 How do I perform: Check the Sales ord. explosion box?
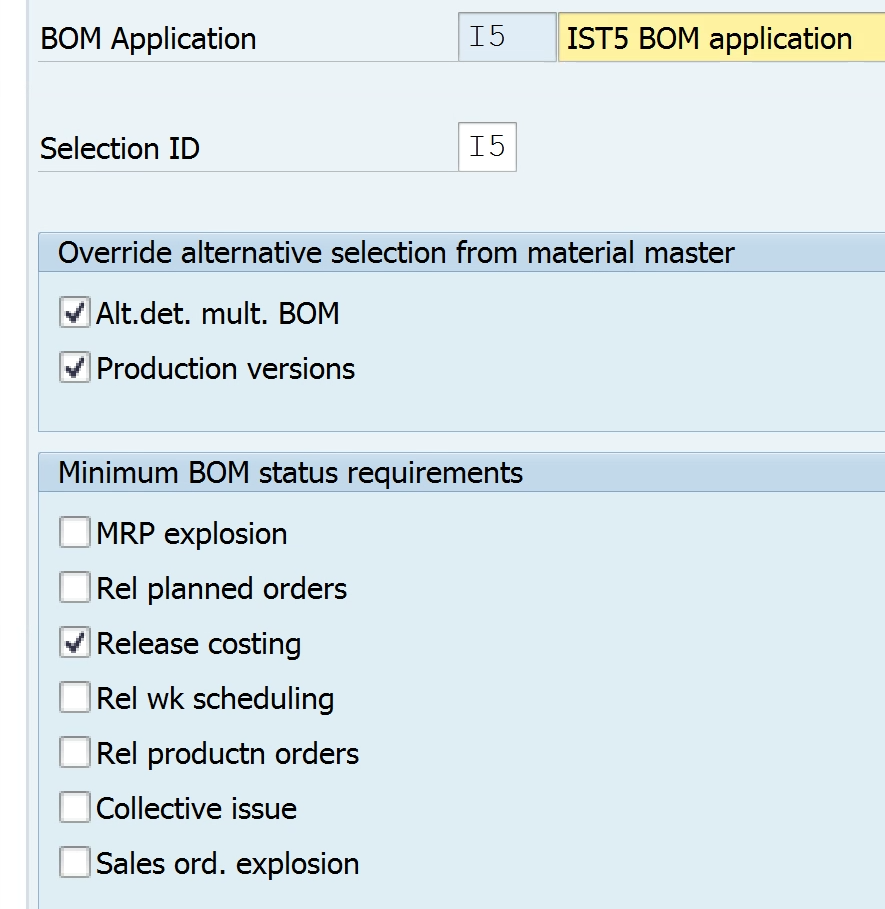pyautogui.click(x=75, y=863)
